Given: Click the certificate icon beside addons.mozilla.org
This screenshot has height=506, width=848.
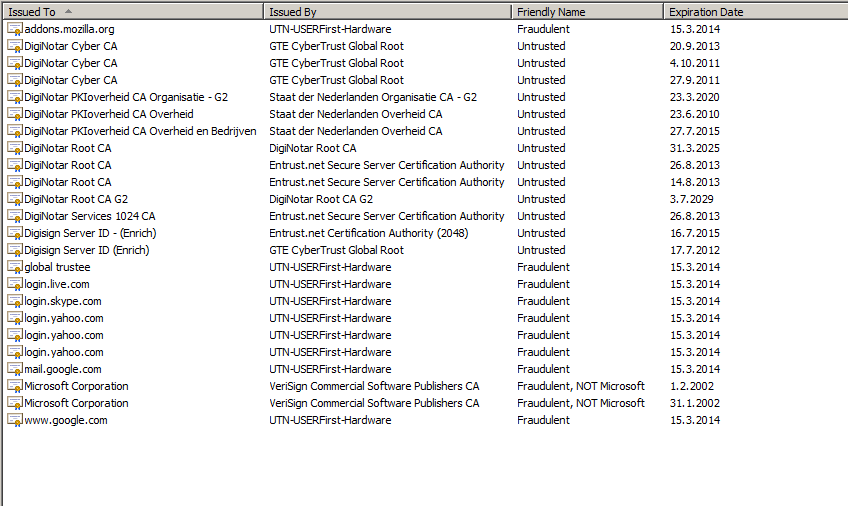Looking at the screenshot, I should 14,29.
